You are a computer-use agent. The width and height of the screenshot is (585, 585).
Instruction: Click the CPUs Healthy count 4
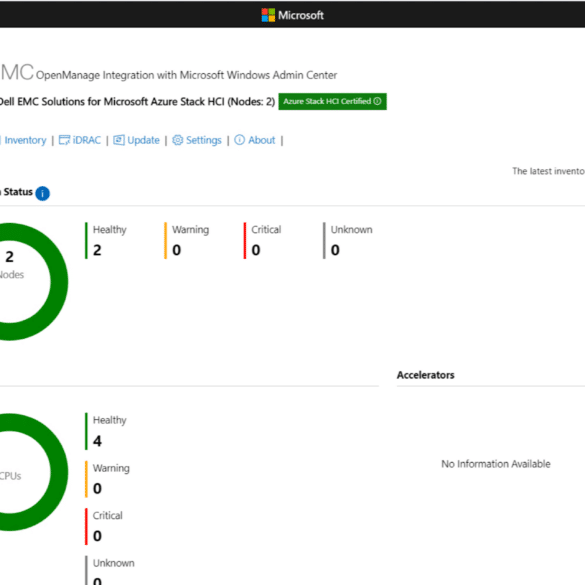coord(97,441)
